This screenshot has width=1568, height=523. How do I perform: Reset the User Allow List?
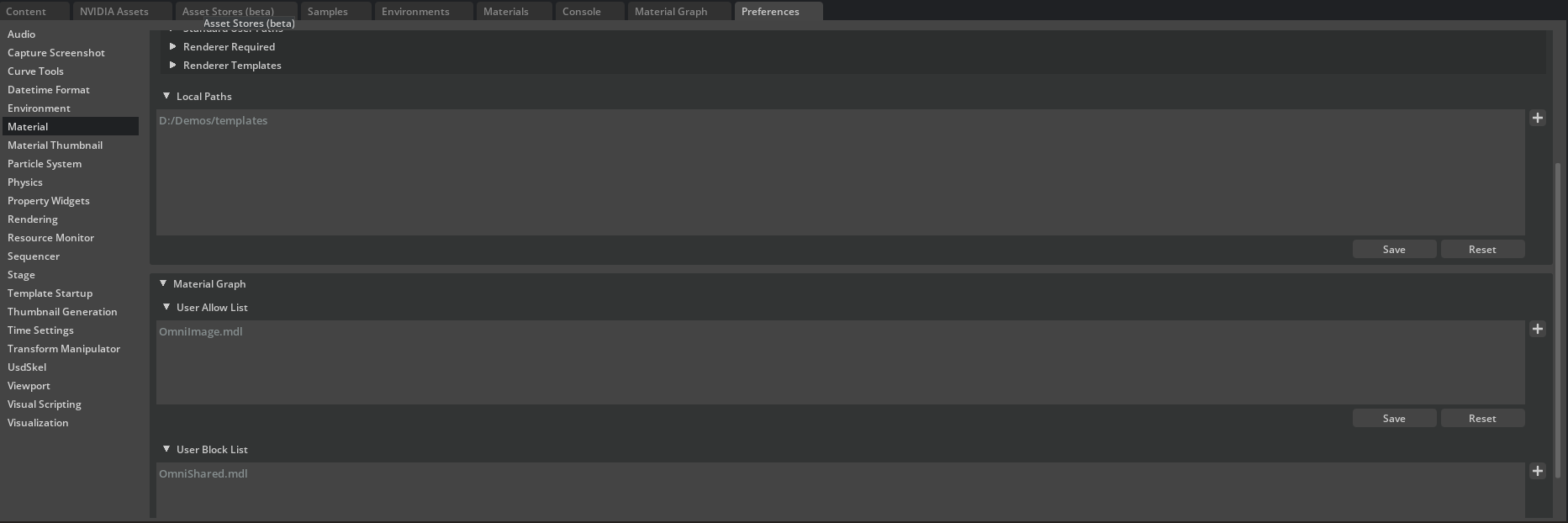pyautogui.click(x=1482, y=418)
